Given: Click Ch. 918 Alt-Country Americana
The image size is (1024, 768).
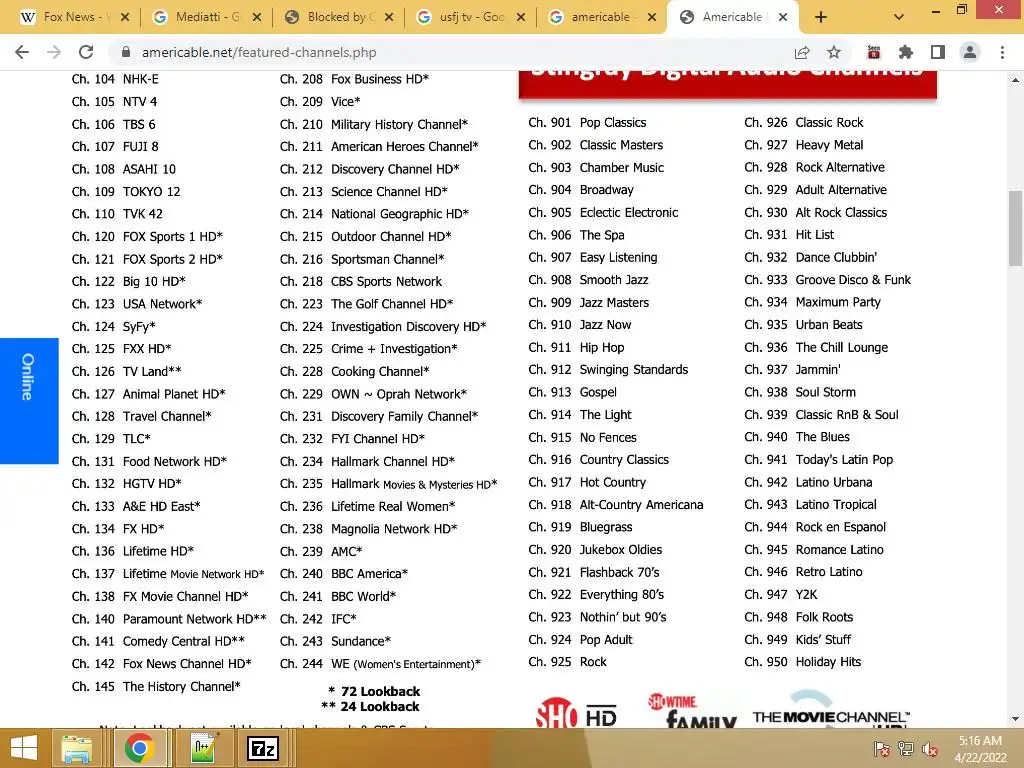Looking at the screenshot, I should click(616, 505).
